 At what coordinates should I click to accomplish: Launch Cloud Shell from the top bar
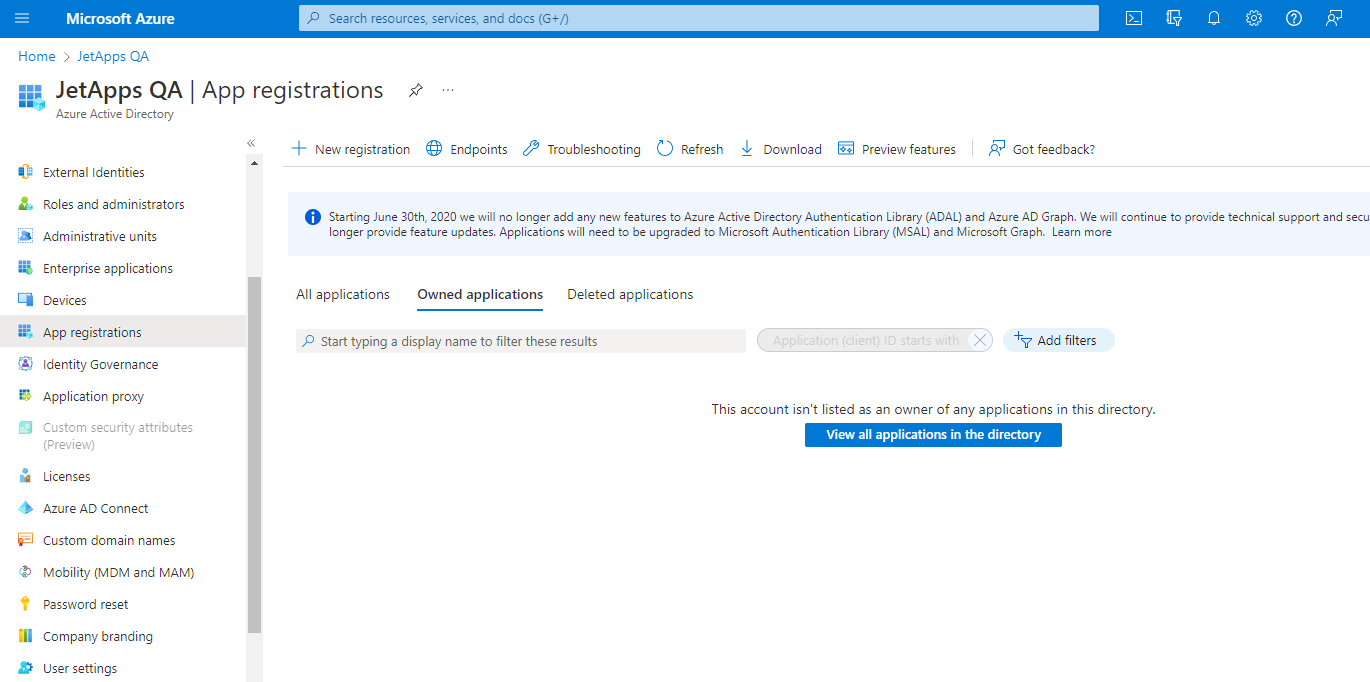point(1134,18)
